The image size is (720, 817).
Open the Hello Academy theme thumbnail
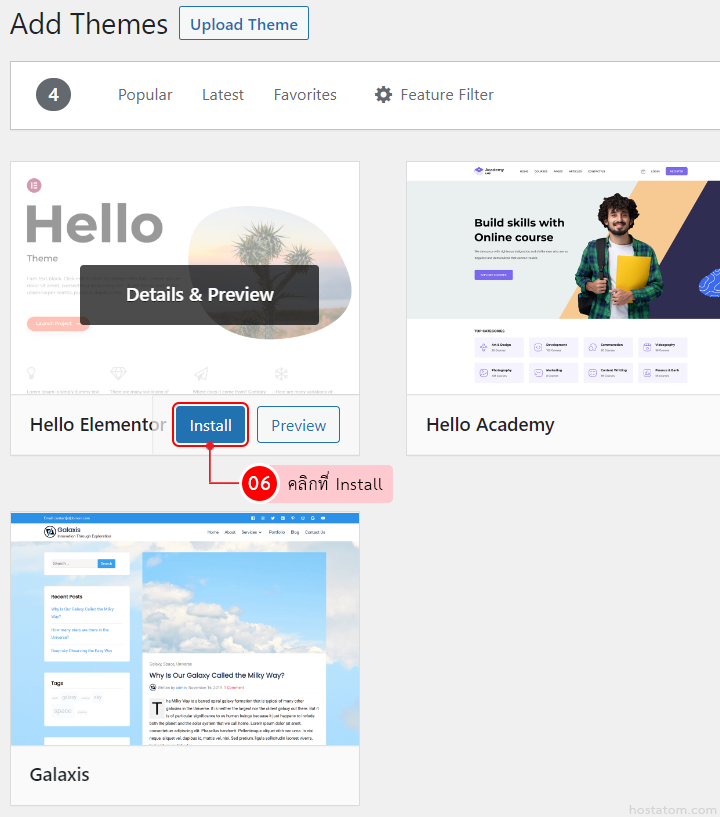pyautogui.click(x=563, y=278)
